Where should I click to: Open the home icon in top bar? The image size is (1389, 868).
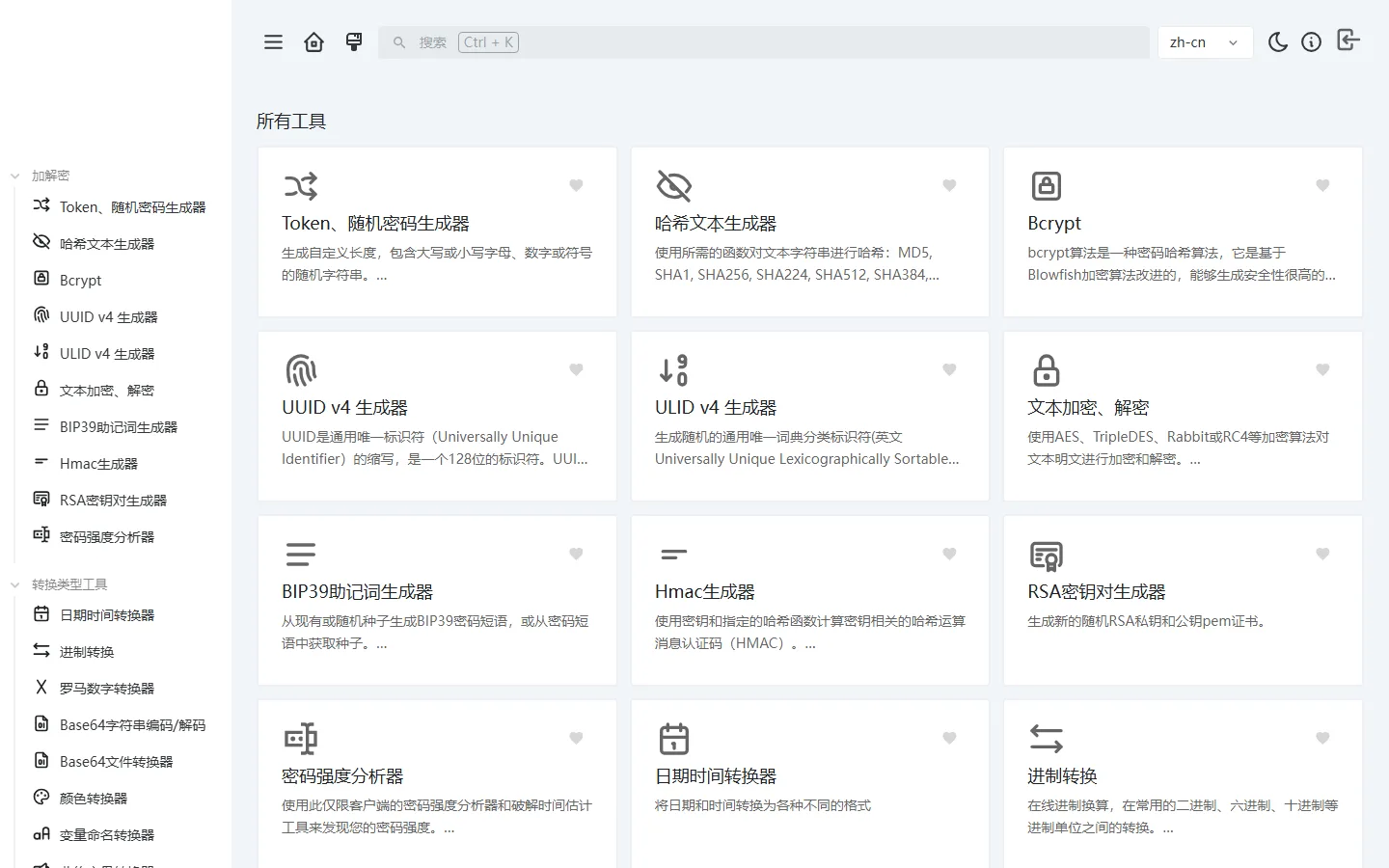tap(313, 42)
